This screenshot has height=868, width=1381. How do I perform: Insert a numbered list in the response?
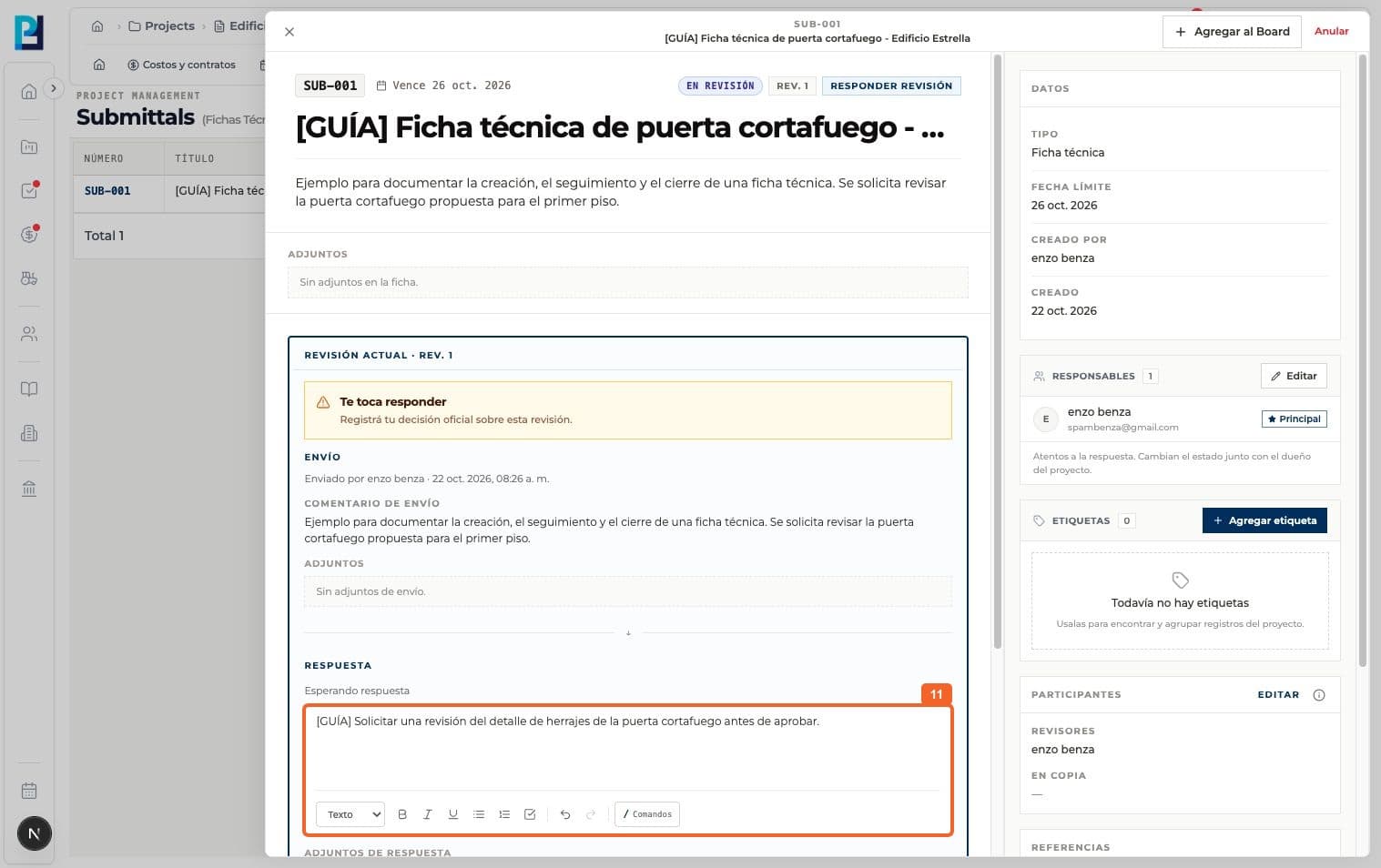point(504,814)
